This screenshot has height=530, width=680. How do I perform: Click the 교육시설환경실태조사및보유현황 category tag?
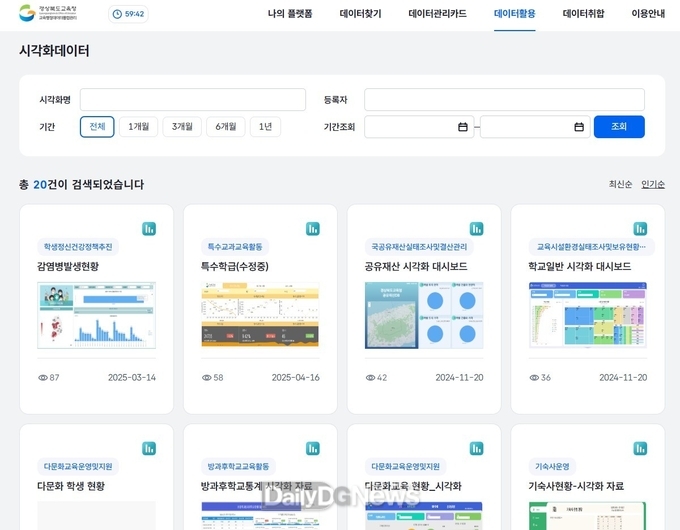click(592, 247)
